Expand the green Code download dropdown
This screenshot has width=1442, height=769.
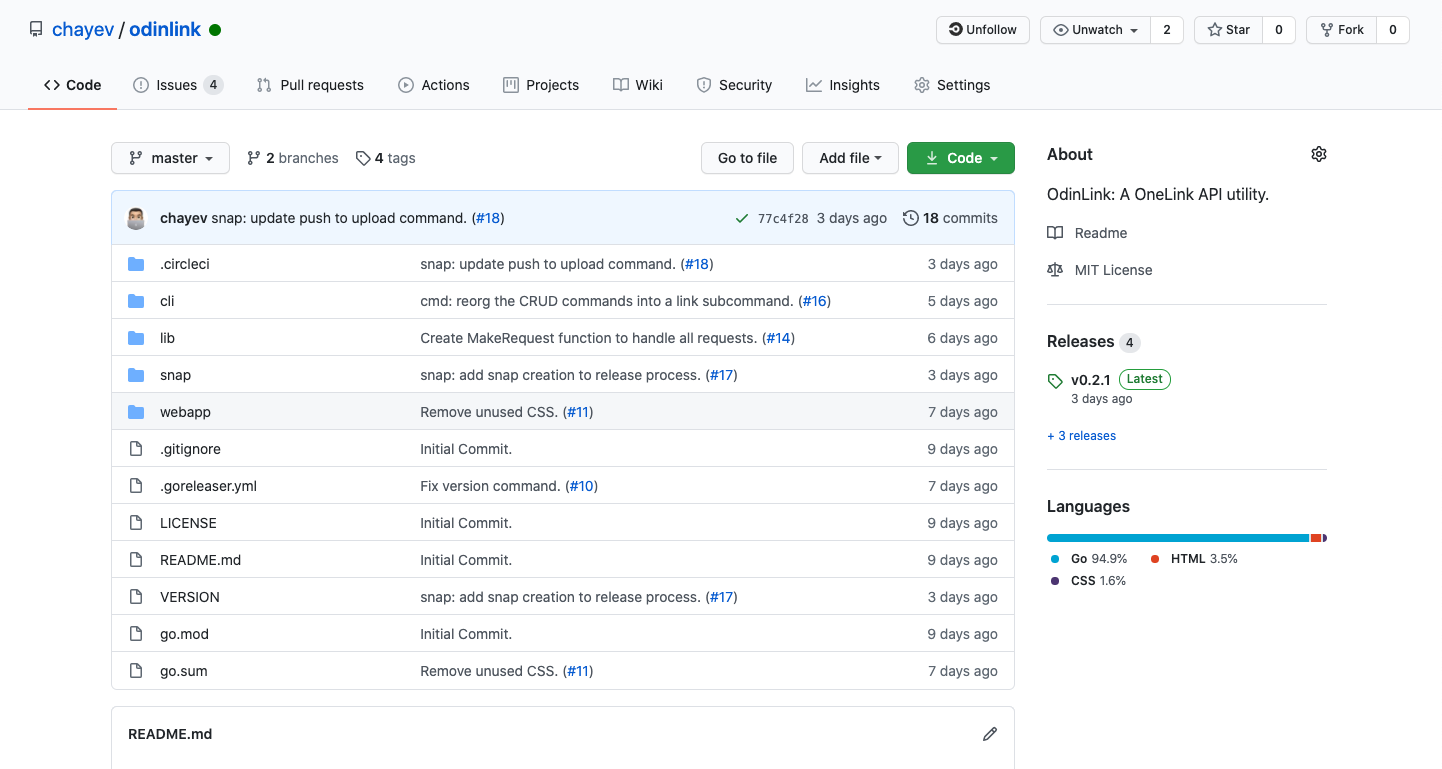[x=960, y=158]
